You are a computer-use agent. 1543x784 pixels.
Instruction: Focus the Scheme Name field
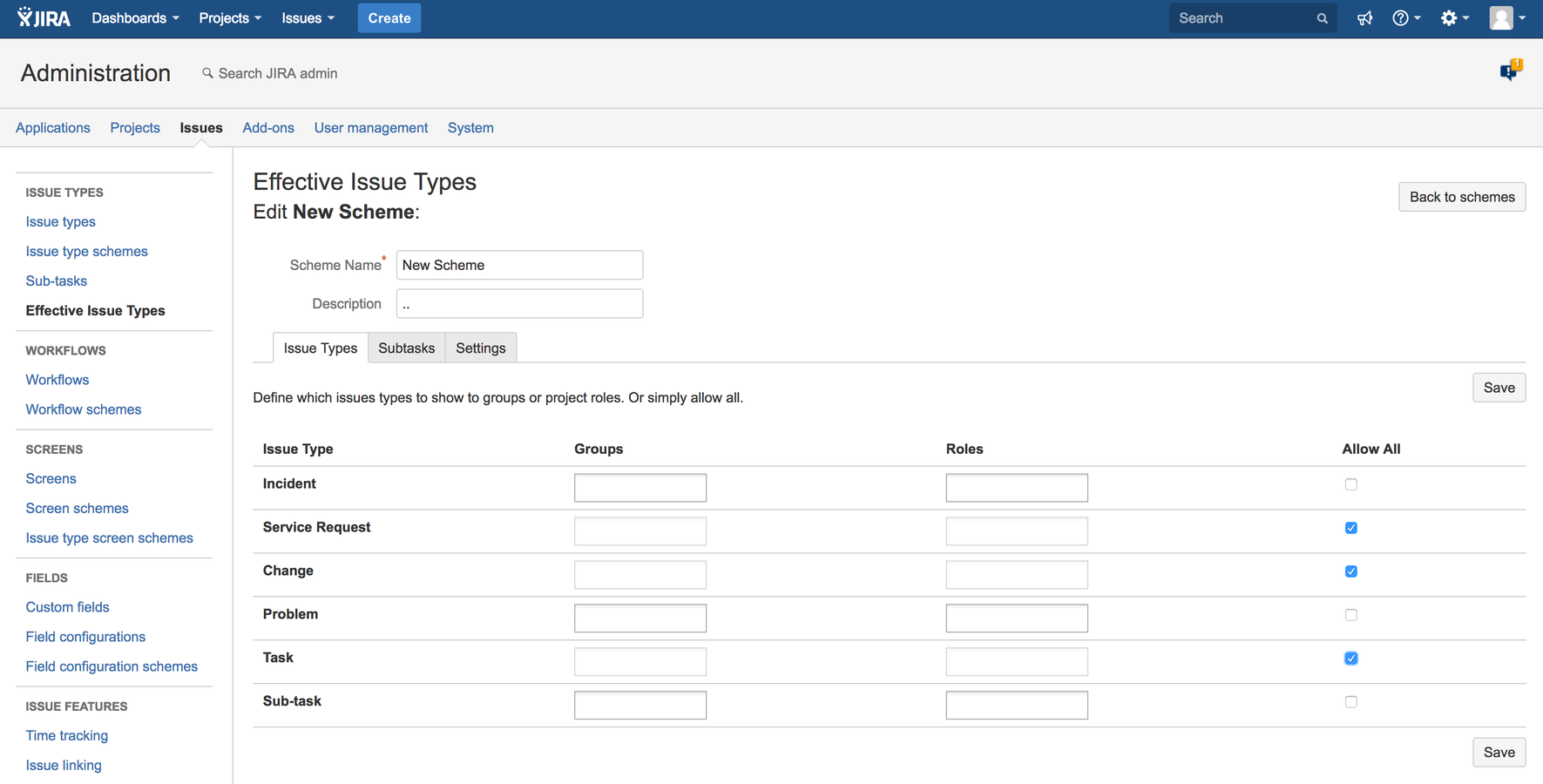point(519,265)
